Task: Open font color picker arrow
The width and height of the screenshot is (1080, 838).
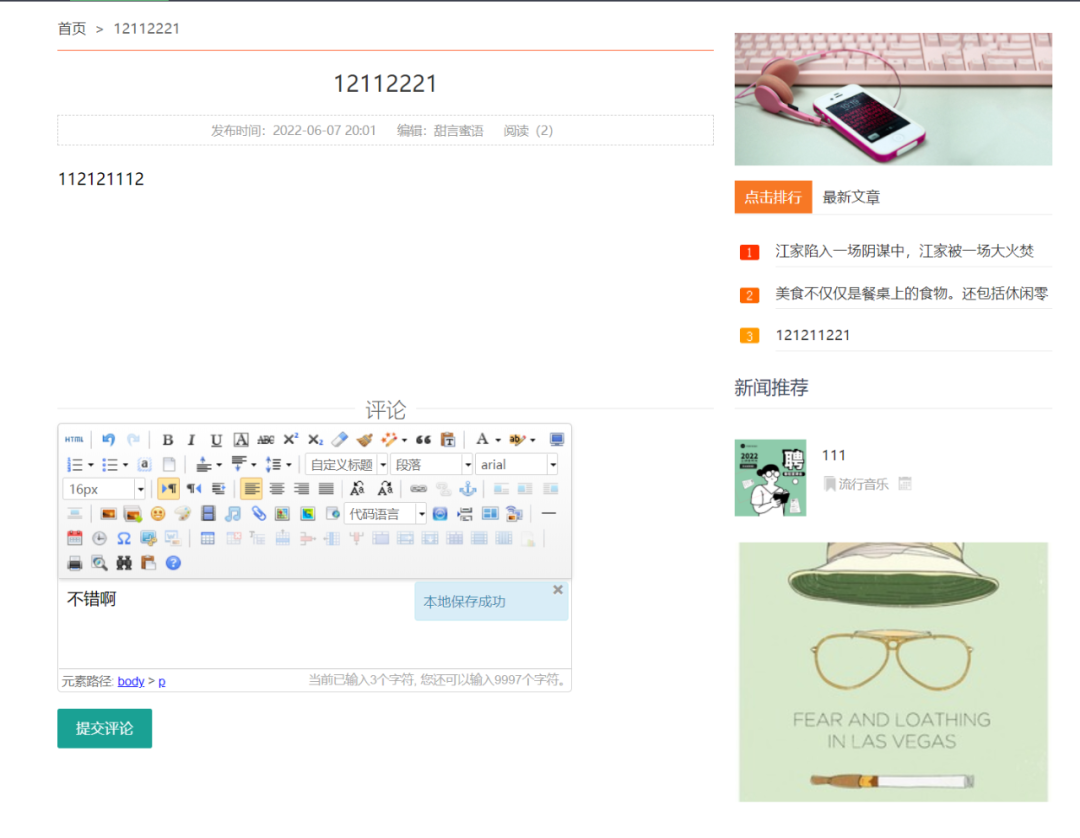Action: click(x=498, y=440)
